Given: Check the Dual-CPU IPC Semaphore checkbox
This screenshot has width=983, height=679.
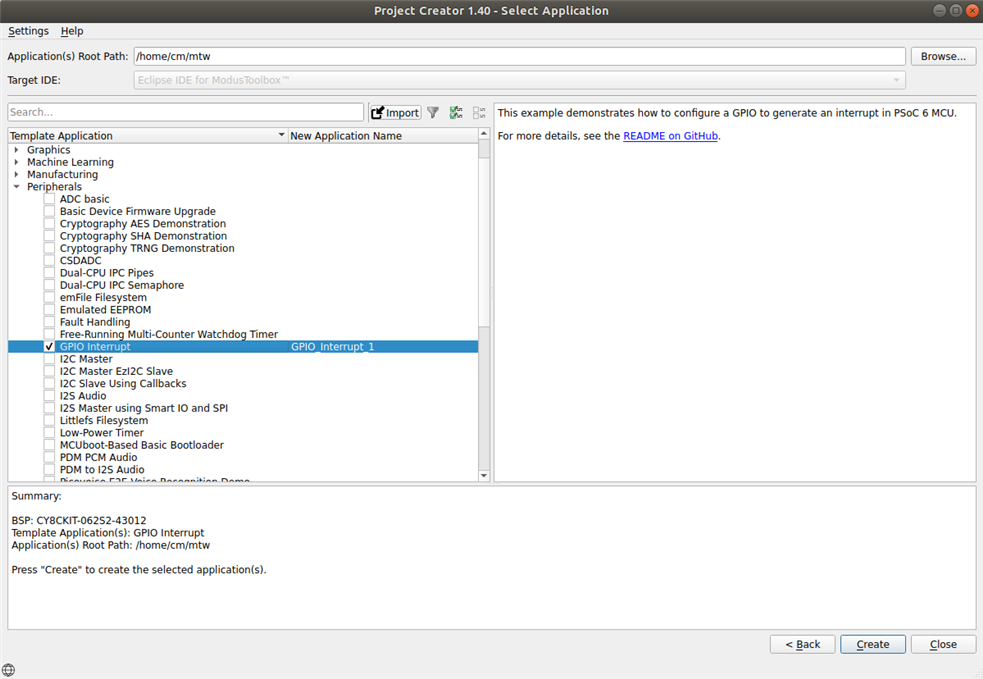Looking at the screenshot, I should click(49, 285).
